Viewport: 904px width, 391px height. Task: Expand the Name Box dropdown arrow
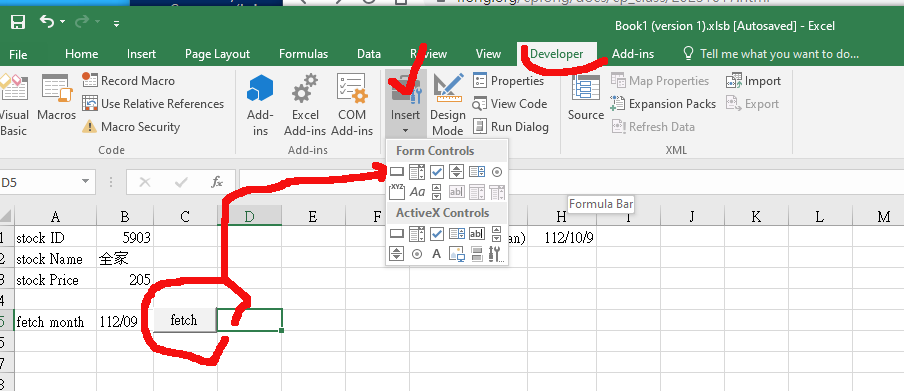click(x=85, y=182)
